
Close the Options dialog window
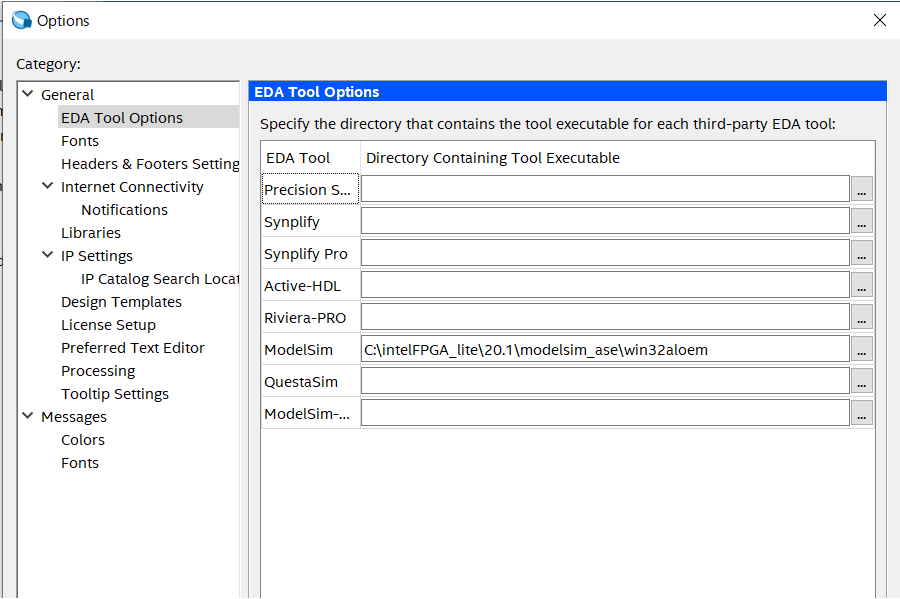(x=880, y=20)
